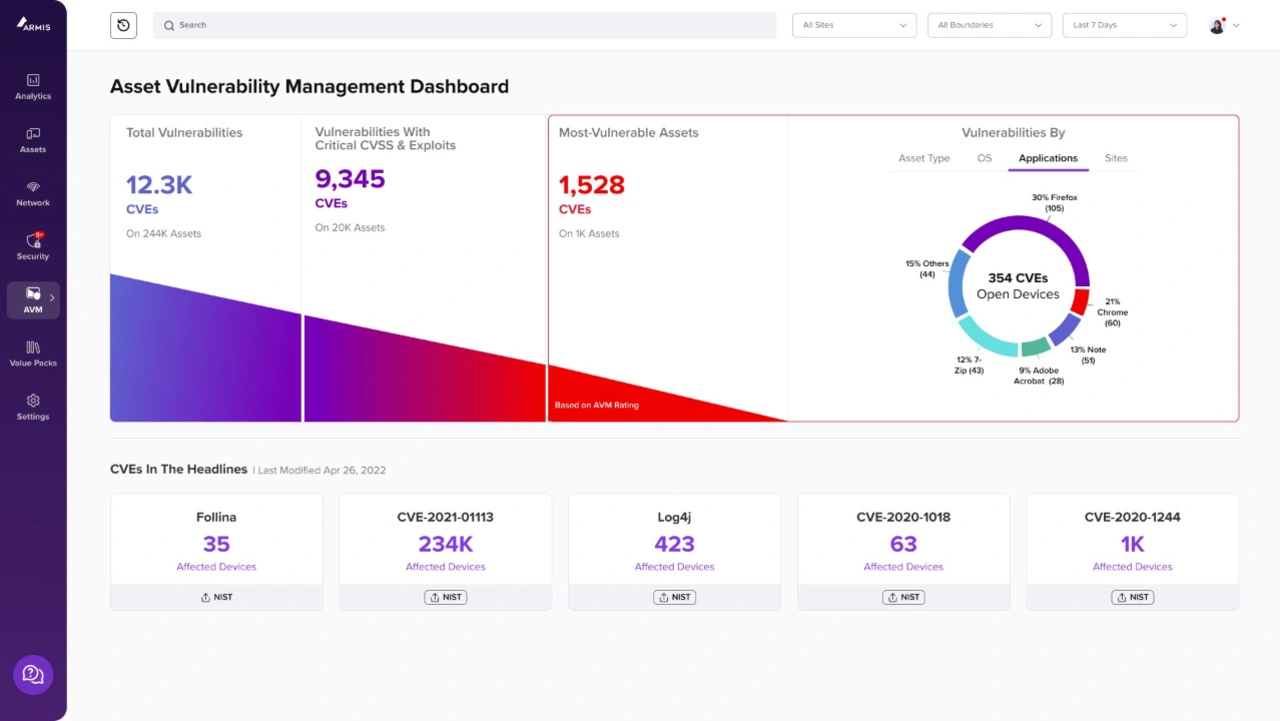Viewport: 1280px width, 721px height.
Task: Switch to the Asset Type tab
Action: (924, 158)
